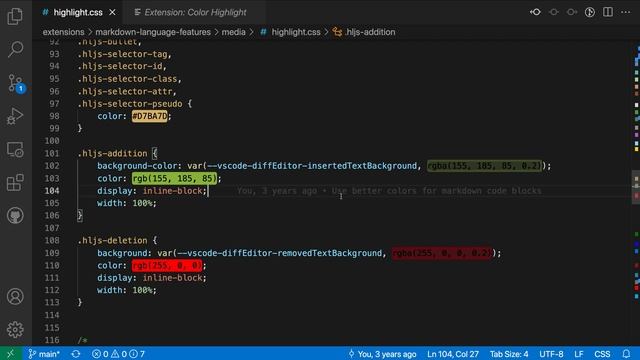640x360 pixels.
Task: Click 'extensions' in the breadcrumb
Action: (63, 32)
